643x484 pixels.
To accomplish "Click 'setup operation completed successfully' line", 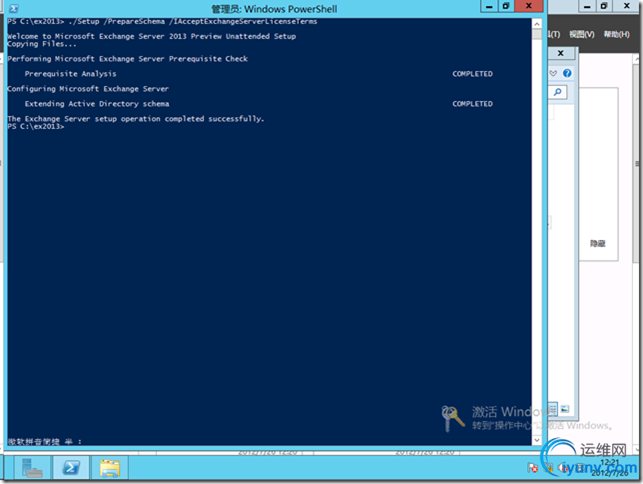I will point(136,119).
